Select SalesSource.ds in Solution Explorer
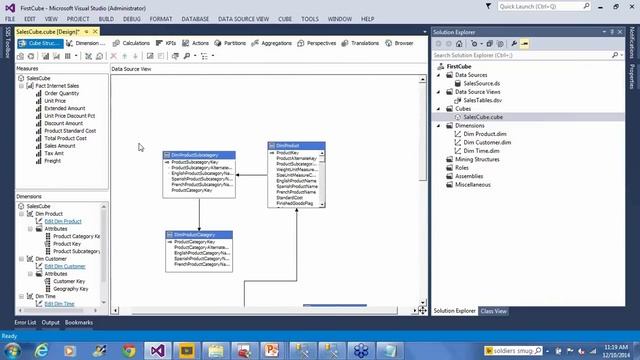 (x=481, y=83)
